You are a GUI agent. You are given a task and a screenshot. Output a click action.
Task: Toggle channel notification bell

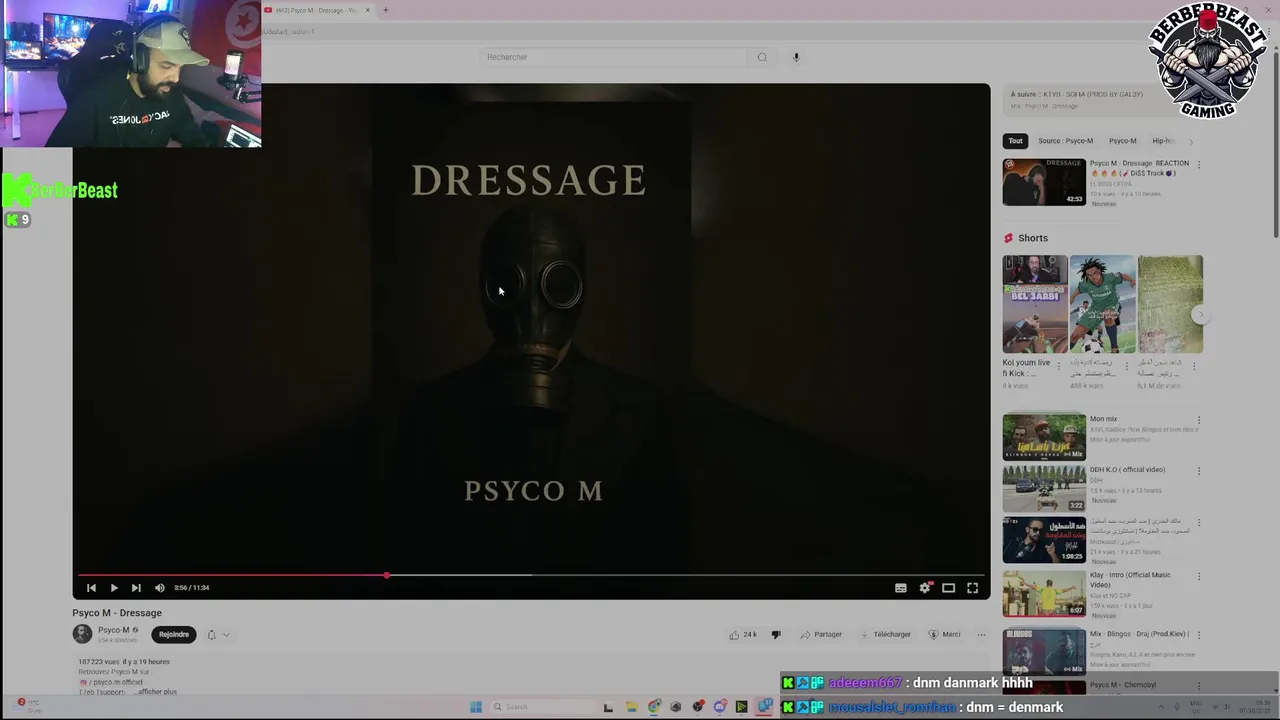click(x=211, y=634)
